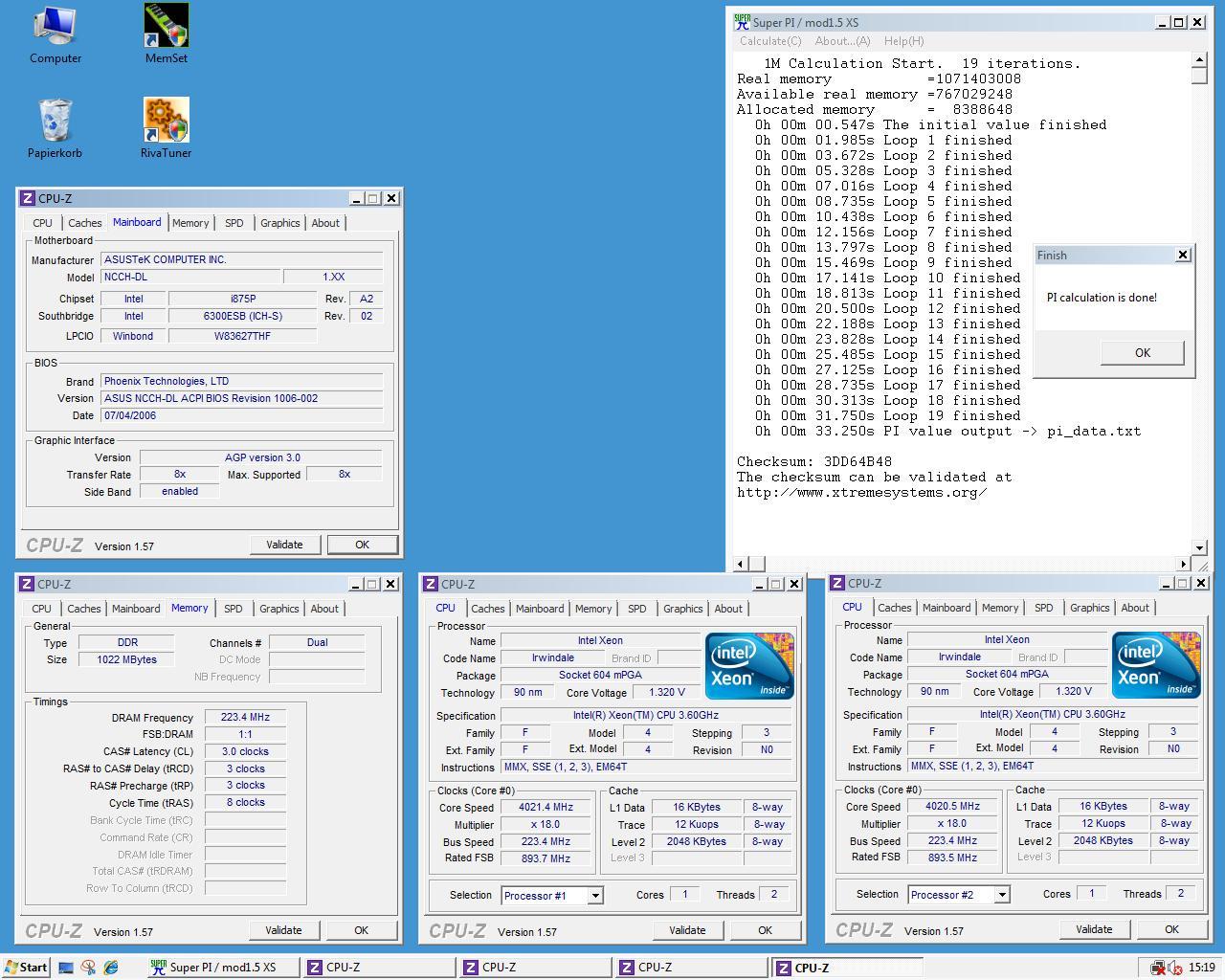Click the Checksum: 3DD64B48 line

(x=814, y=461)
